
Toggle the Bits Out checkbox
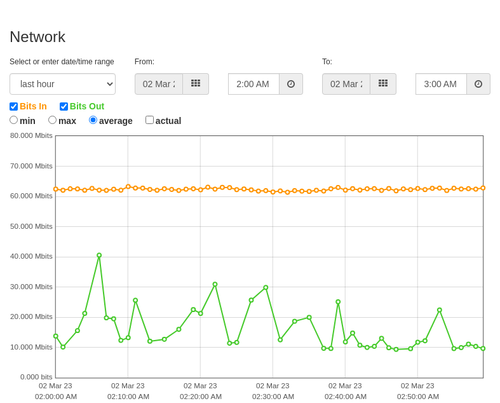tap(64, 106)
